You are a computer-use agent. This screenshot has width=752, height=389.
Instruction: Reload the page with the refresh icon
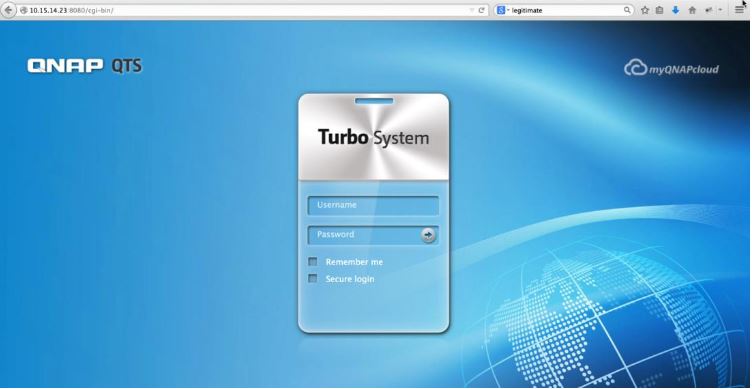(x=482, y=10)
